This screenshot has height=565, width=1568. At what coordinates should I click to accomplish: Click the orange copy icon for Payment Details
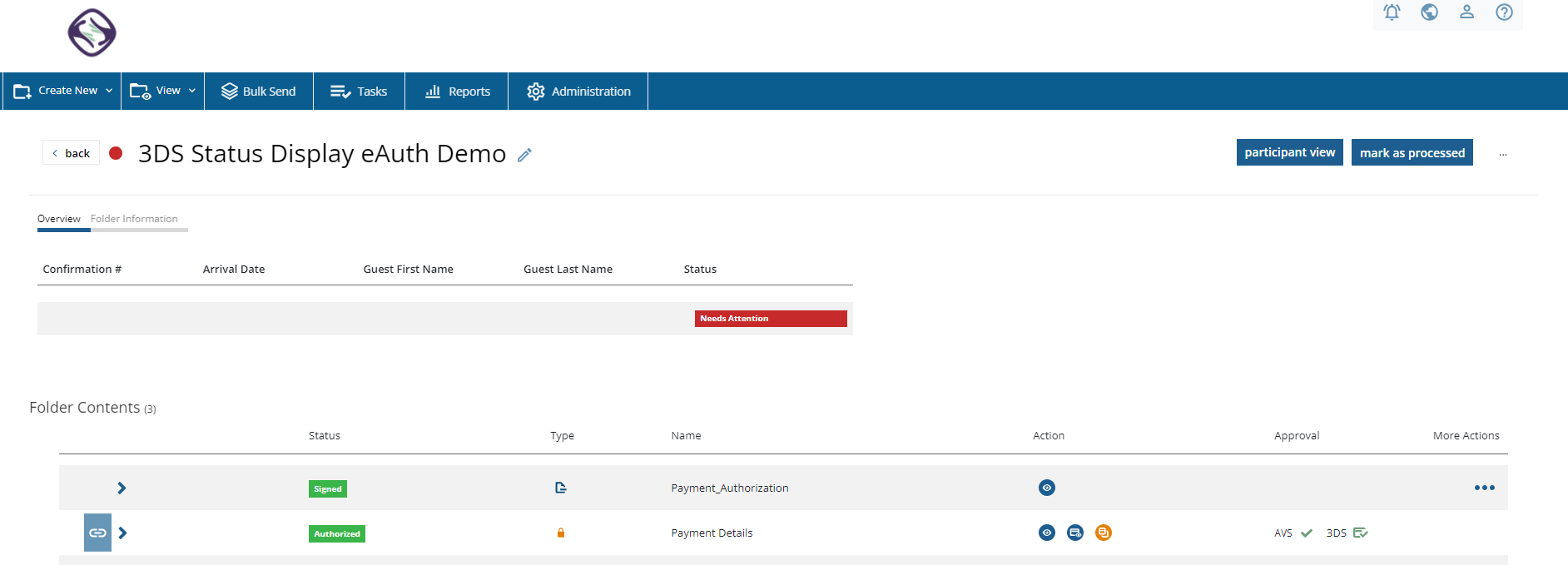[1104, 533]
